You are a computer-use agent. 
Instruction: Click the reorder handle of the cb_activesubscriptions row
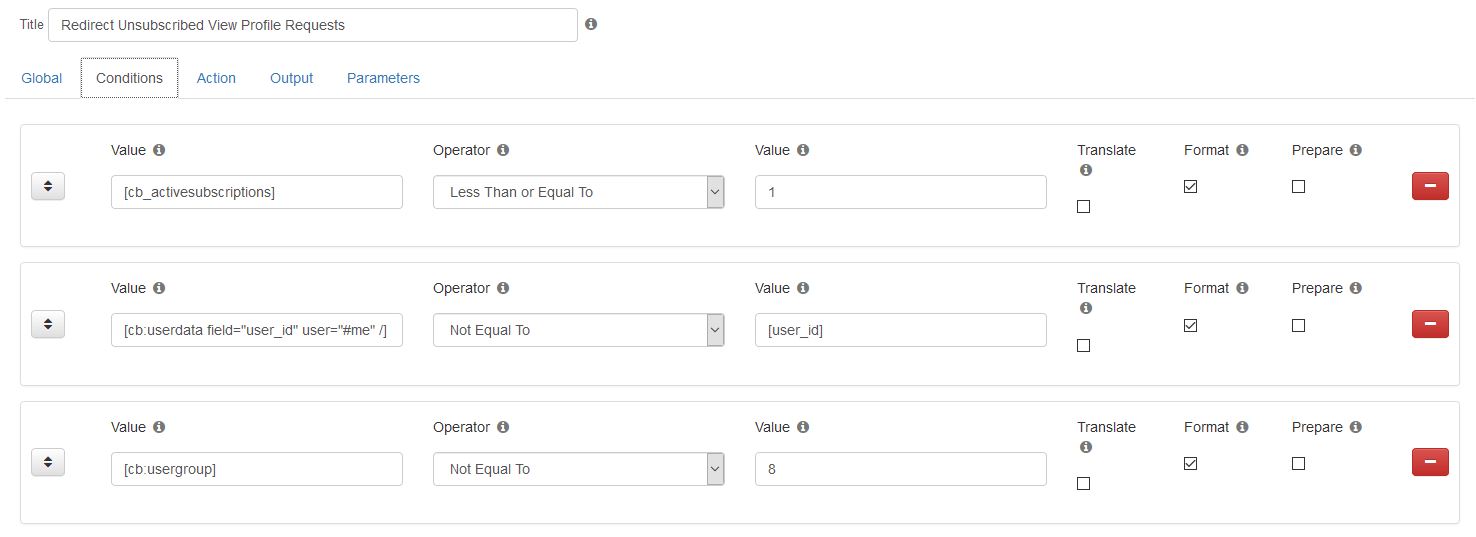click(48, 186)
